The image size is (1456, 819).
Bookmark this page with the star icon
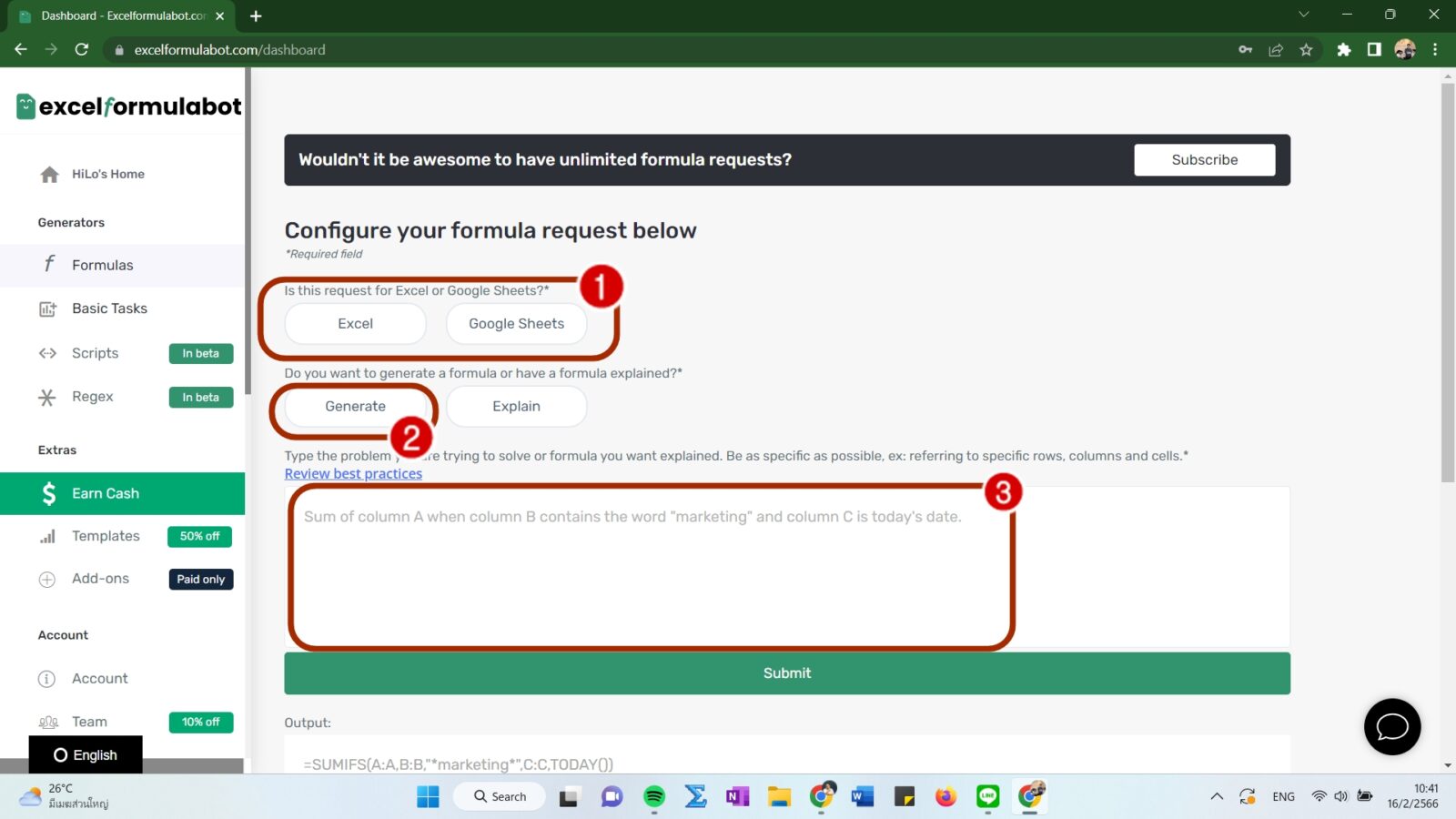coord(1306,50)
